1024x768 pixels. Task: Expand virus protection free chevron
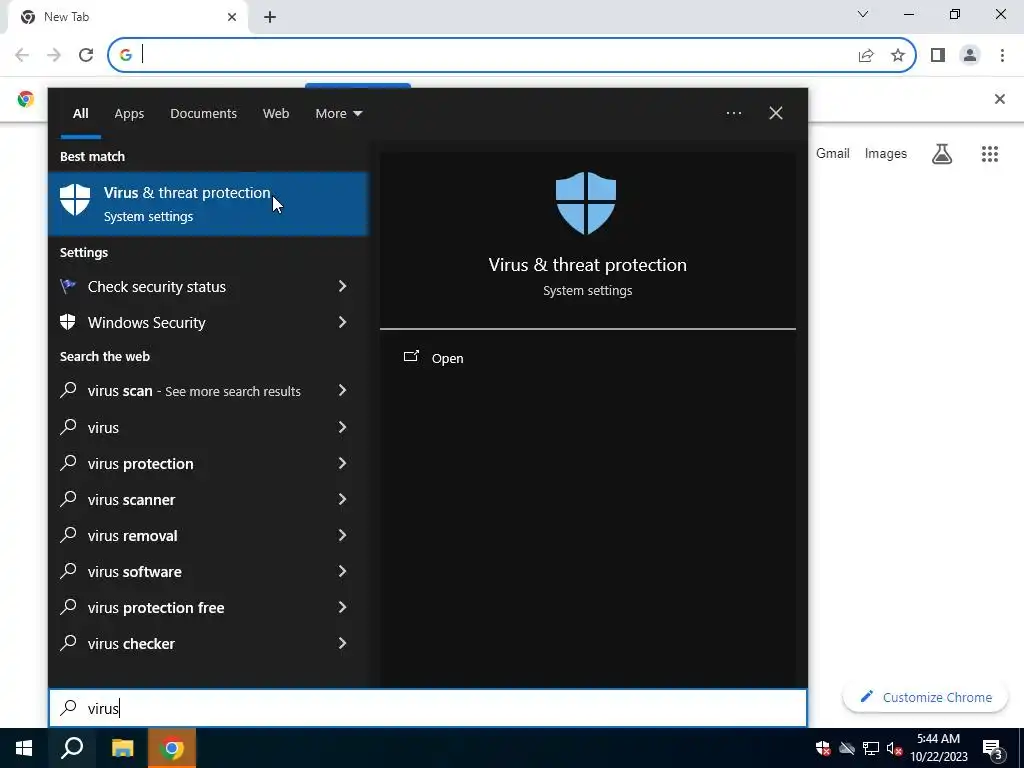point(342,607)
